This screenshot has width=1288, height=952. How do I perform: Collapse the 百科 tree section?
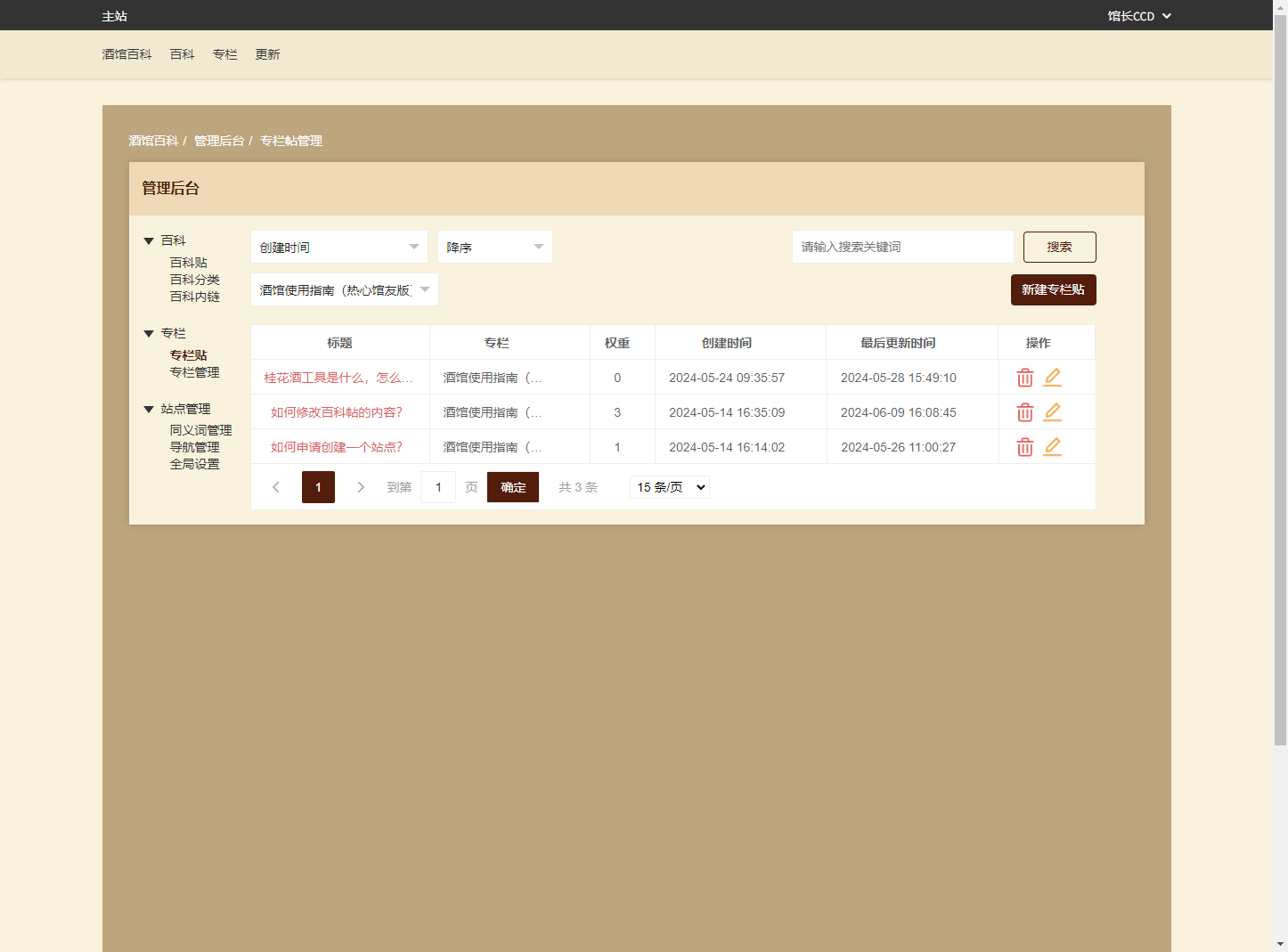click(149, 241)
